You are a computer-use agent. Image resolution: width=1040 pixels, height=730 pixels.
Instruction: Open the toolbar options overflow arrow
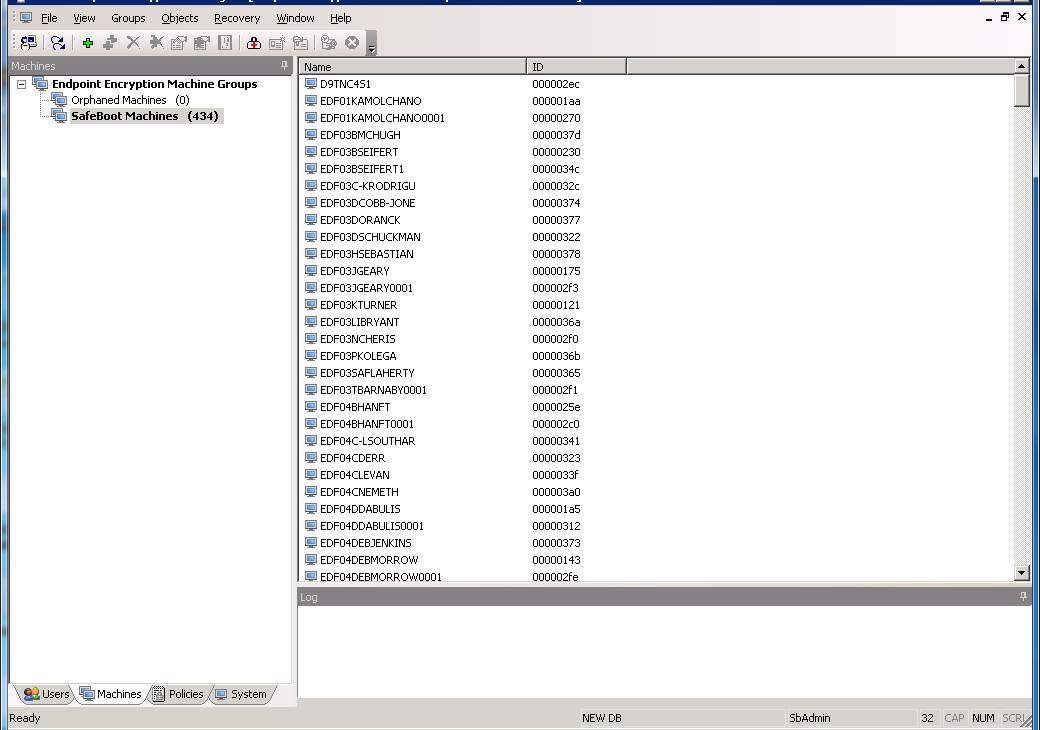coord(372,47)
